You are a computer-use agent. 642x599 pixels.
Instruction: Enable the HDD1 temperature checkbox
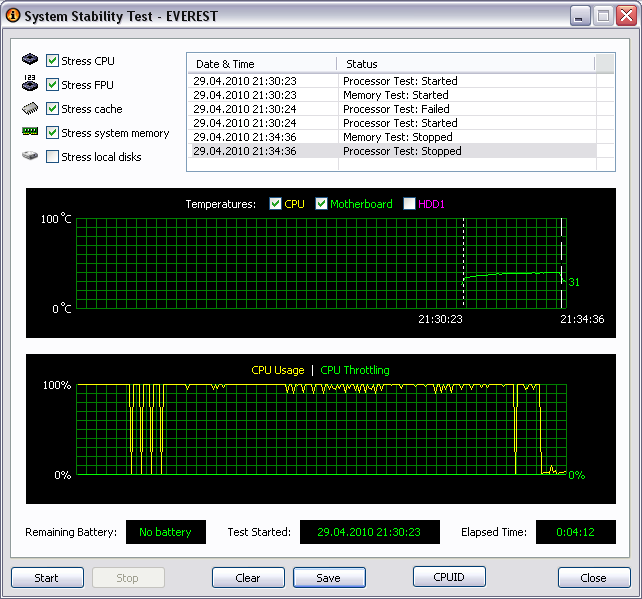tap(409, 203)
